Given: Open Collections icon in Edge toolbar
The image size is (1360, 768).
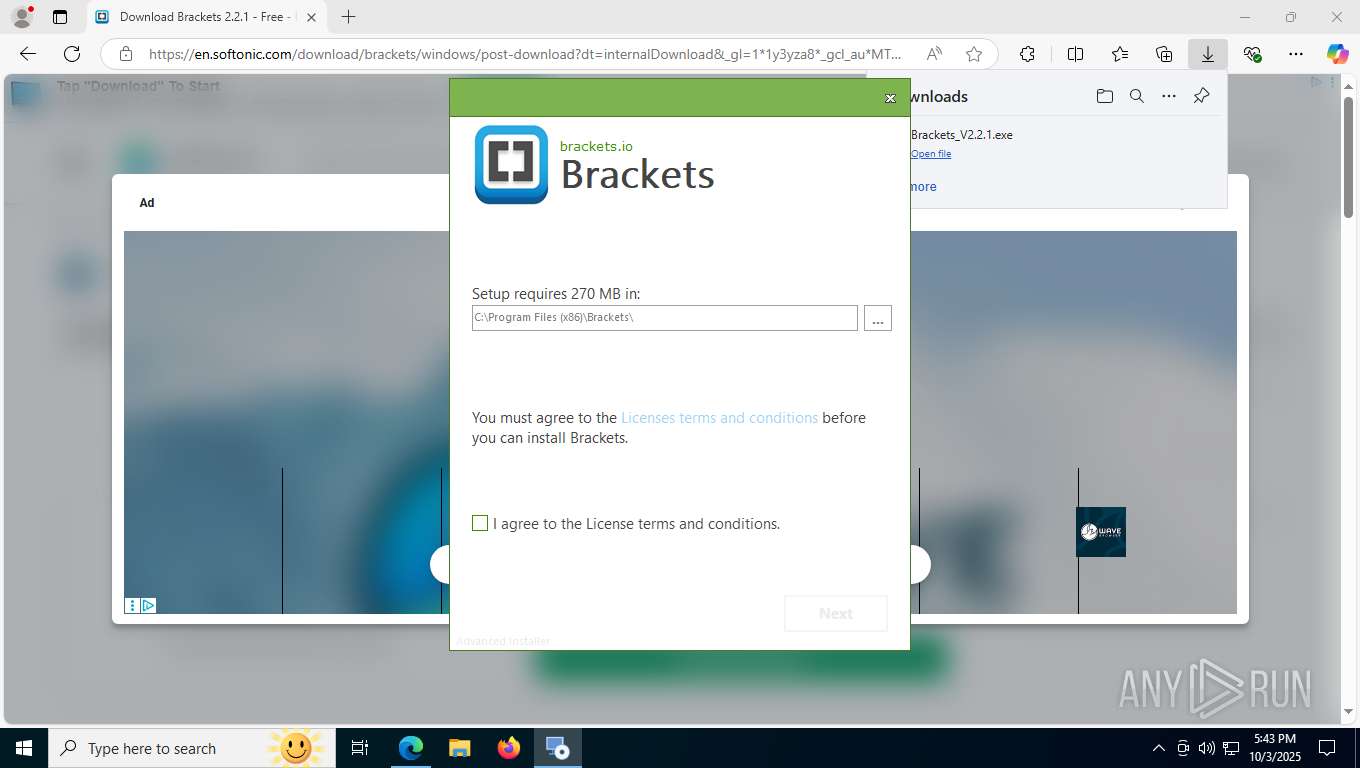Looking at the screenshot, I should (x=1163, y=54).
